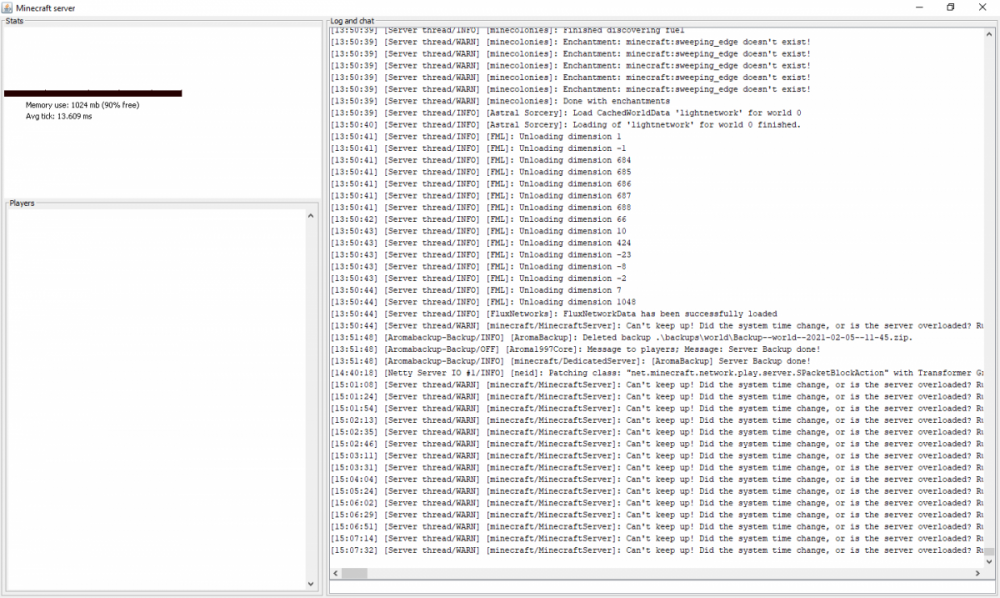Click the Avg tick stats text
The height and width of the screenshot is (598, 1000).
(58, 116)
